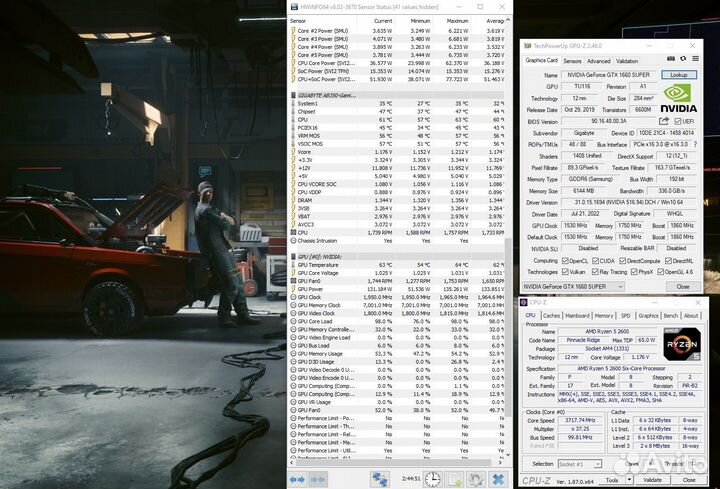Click HWiNFO vertical scroll down arrow
This screenshot has width=720, height=489.
tap(508, 455)
